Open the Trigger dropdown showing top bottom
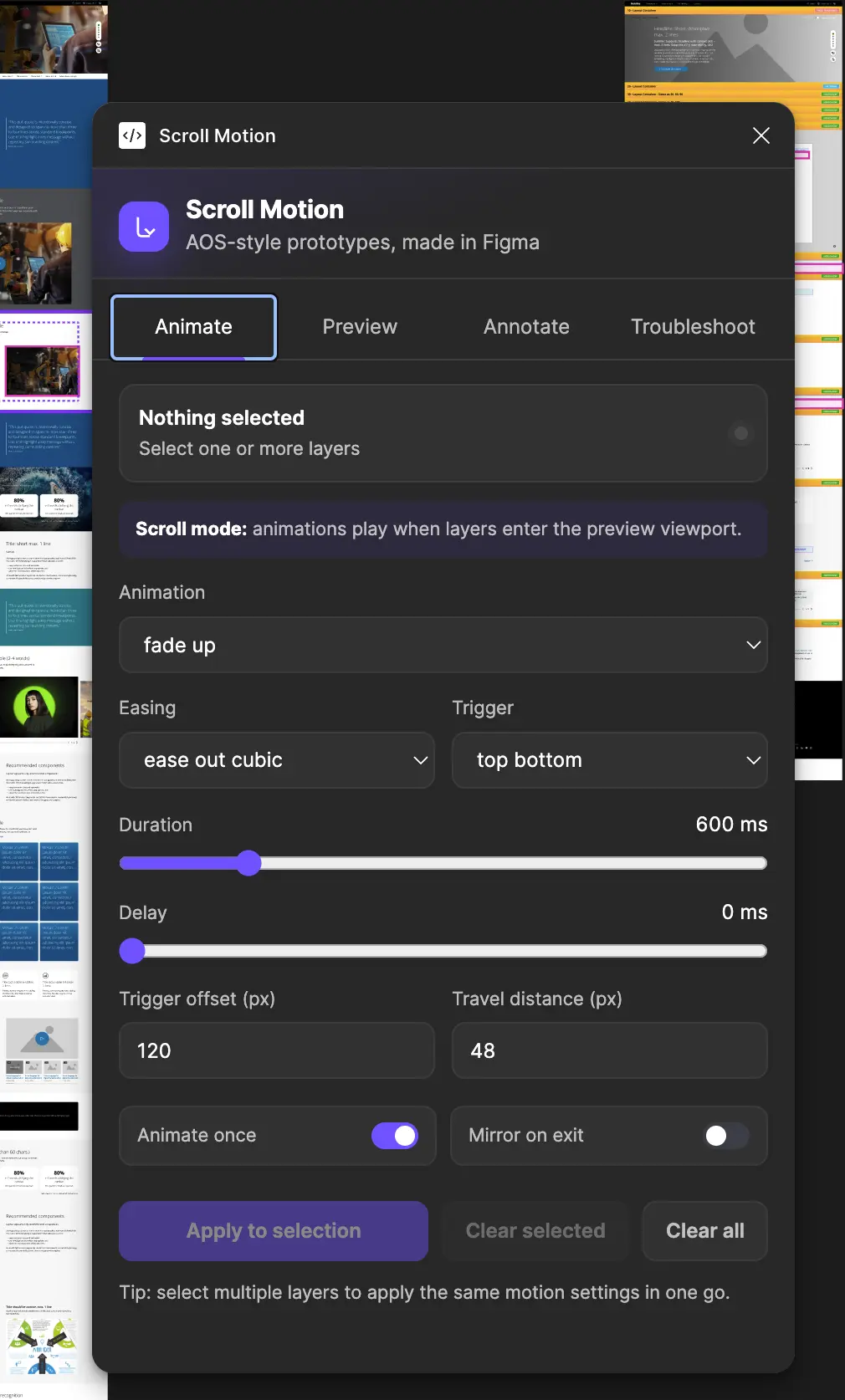 point(609,760)
